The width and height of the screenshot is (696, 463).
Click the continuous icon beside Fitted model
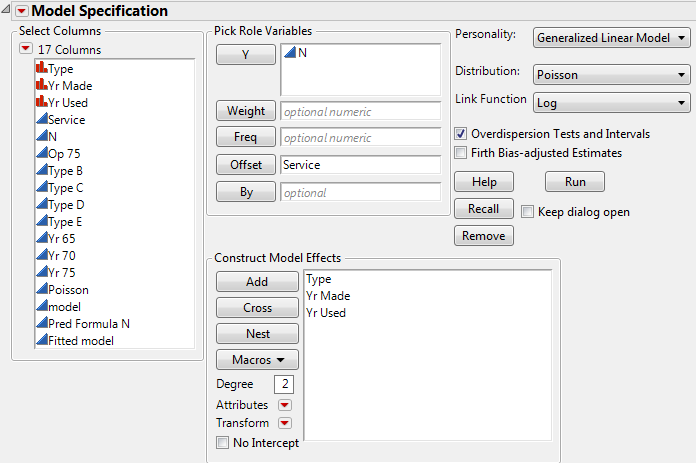[40, 341]
